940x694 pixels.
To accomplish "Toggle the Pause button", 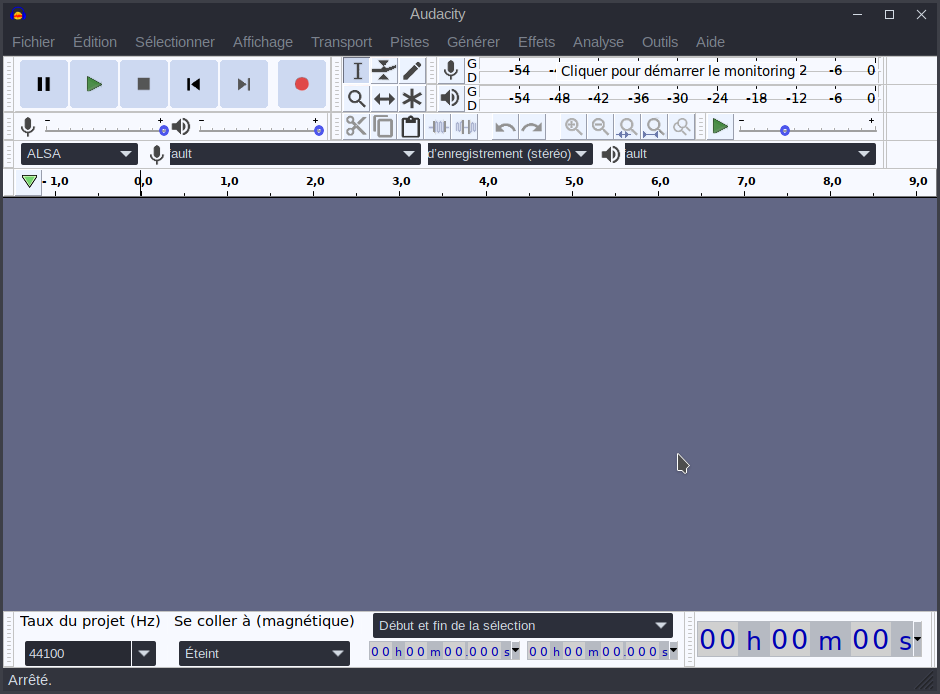I will click(x=44, y=84).
